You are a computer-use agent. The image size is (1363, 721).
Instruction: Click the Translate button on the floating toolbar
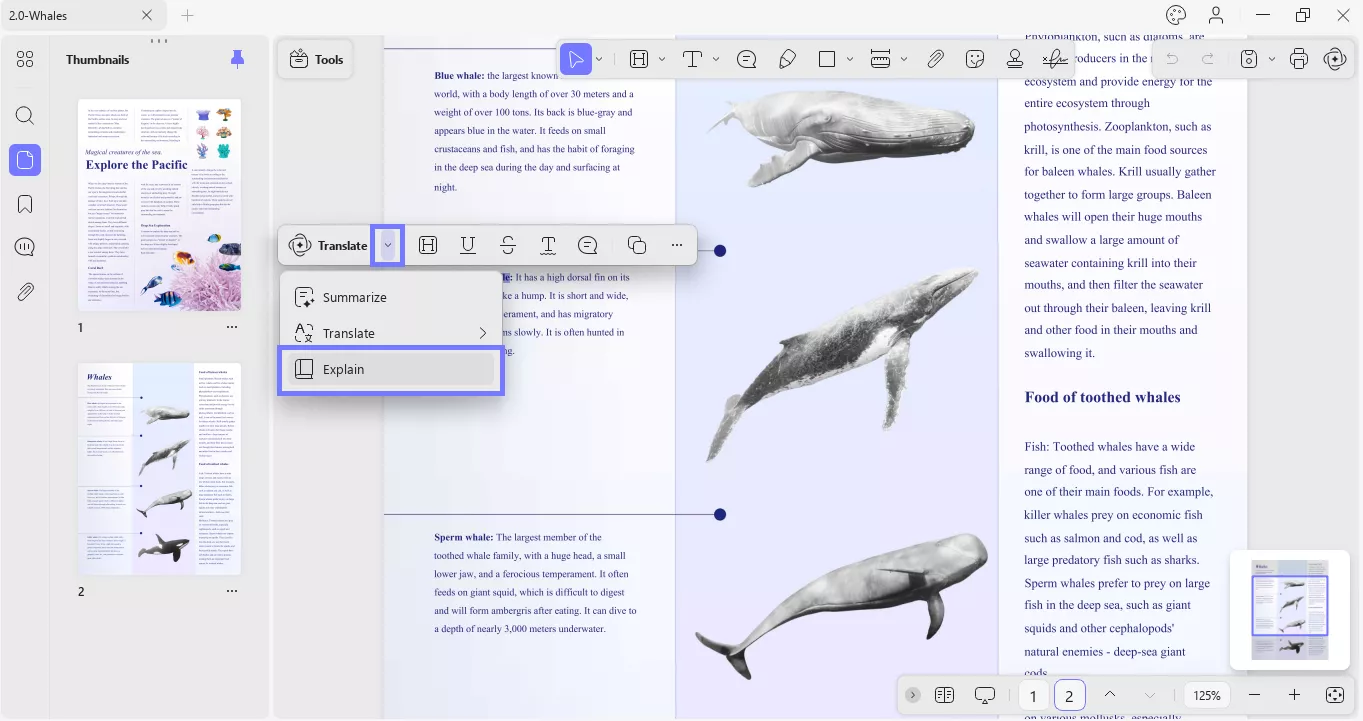[330, 245]
